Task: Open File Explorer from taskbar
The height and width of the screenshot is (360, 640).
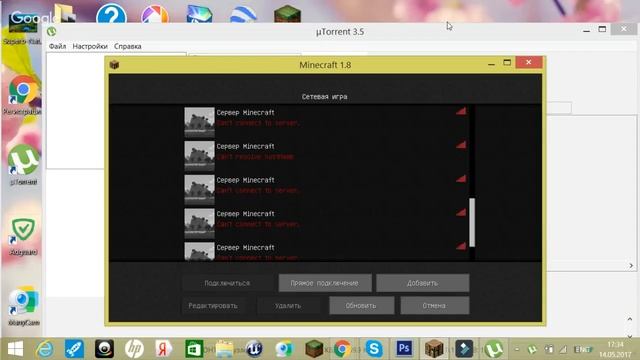Action: point(224,349)
